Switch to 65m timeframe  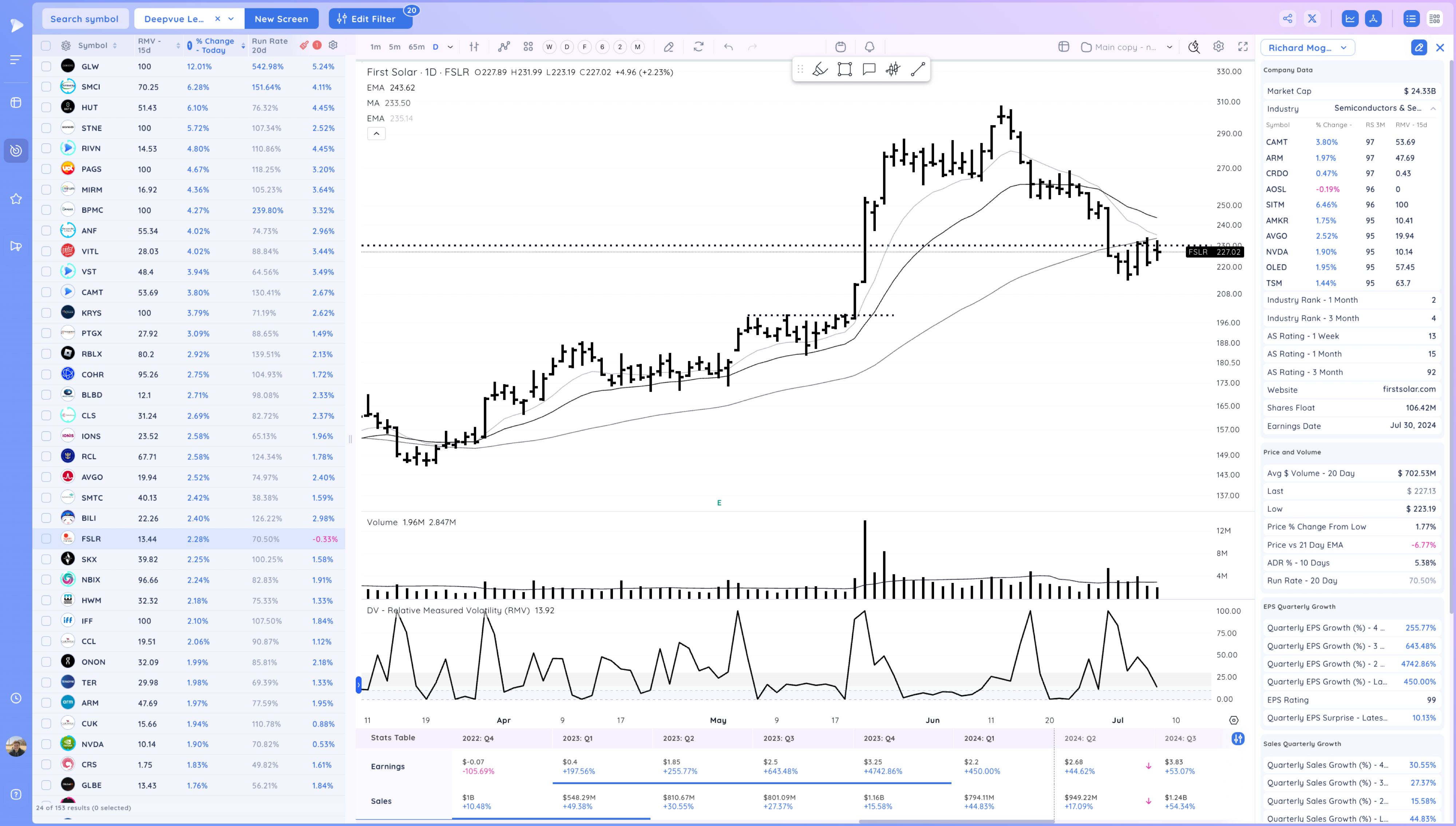pos(416,47)
